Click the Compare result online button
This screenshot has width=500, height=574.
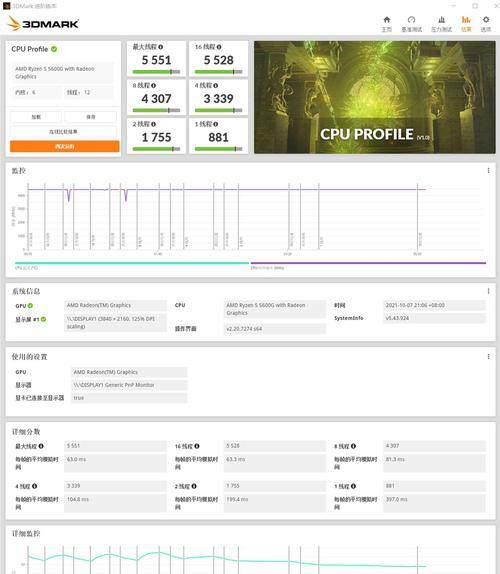tap(63, 131)
